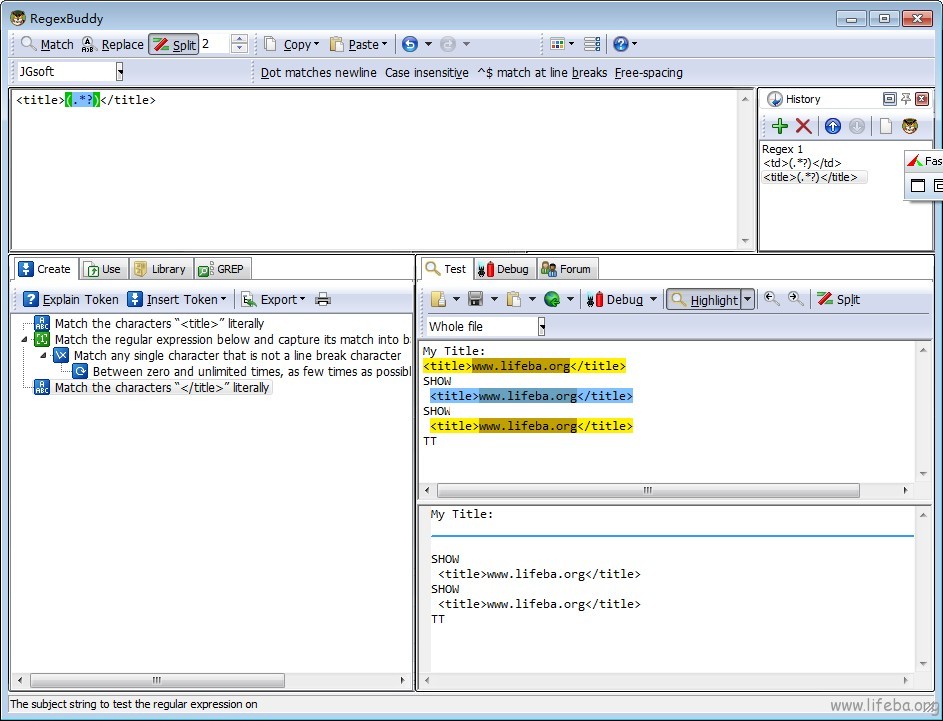Click the blue Undo arrow icon
Image resolution: width=943 pixels, height=721 pixels.
[x=410, y=44]
